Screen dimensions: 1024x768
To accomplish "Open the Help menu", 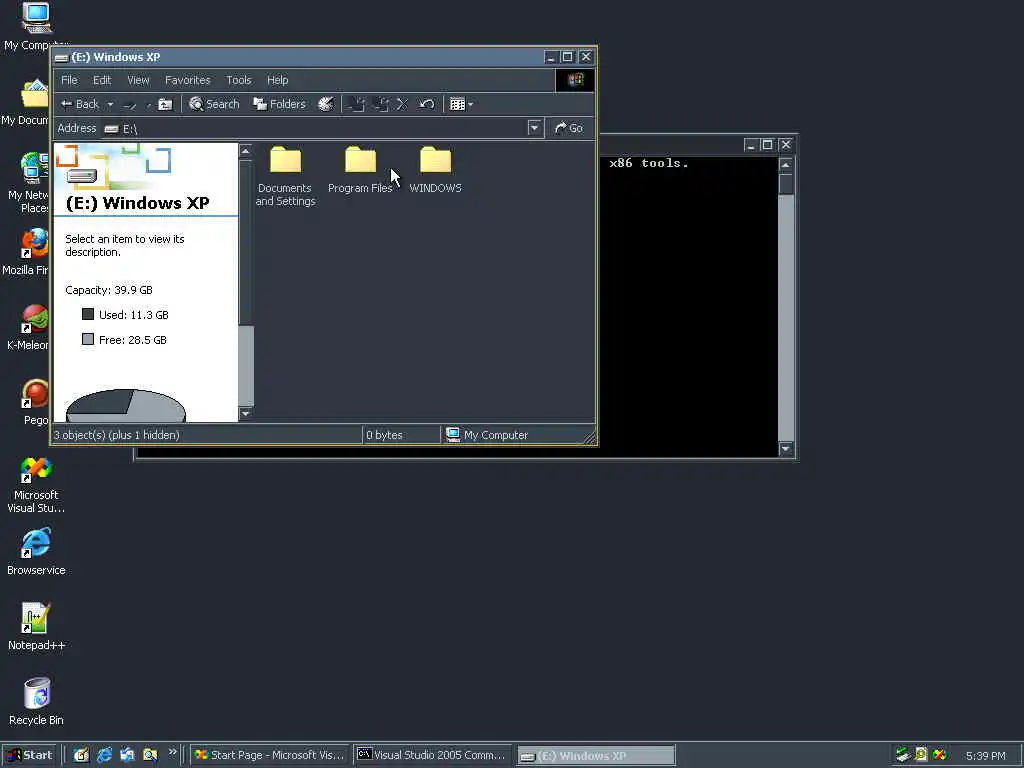I will click(x=278, y=80).
